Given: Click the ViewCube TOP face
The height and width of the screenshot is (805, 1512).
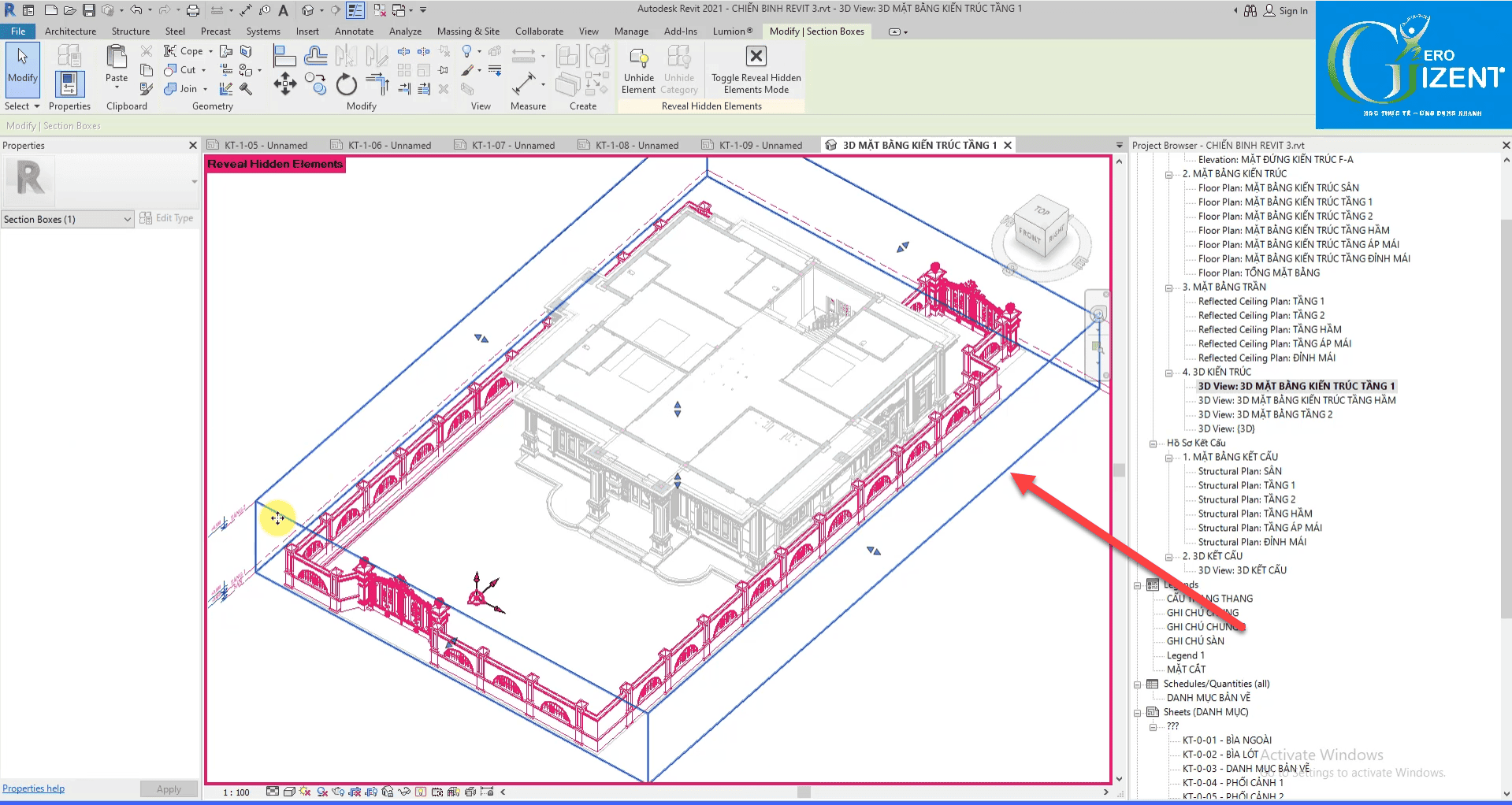Looking at the screenshot, I should click(x=1042, y=211).
